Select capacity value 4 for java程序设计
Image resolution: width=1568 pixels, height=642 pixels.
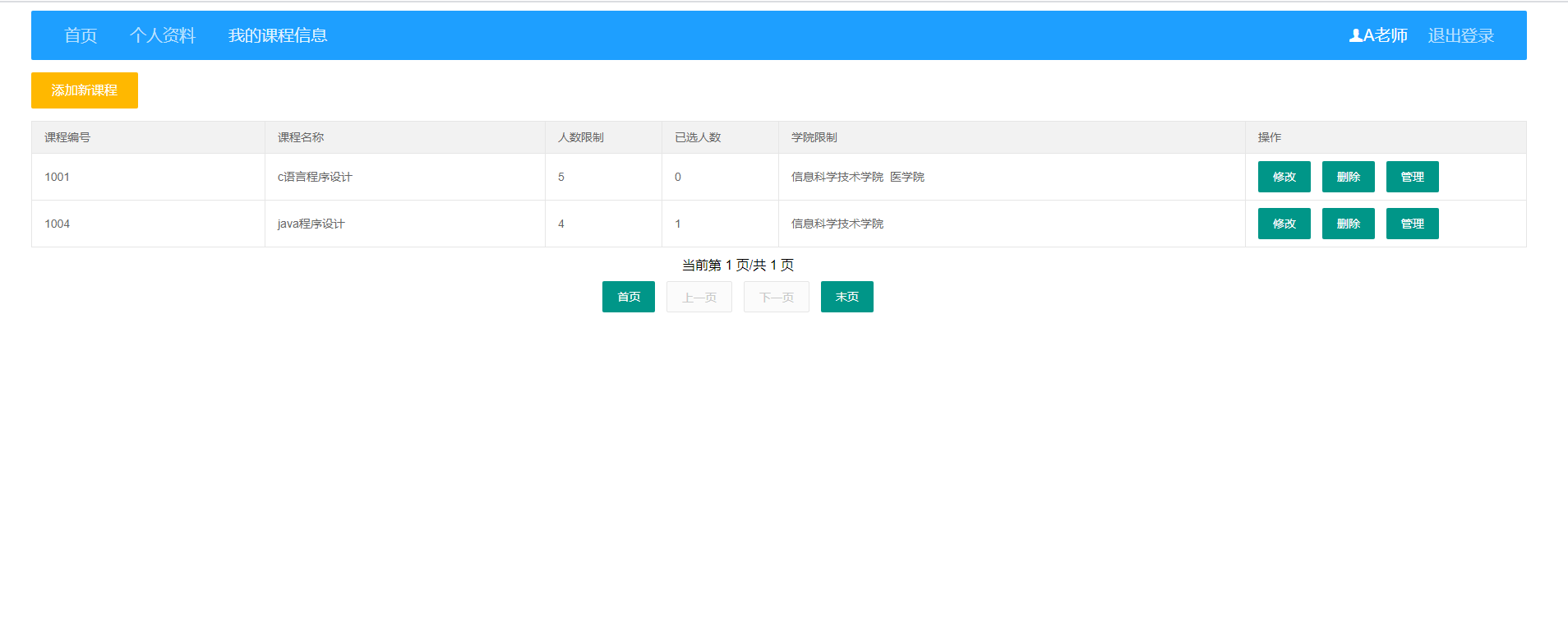[x=561, y=224]
